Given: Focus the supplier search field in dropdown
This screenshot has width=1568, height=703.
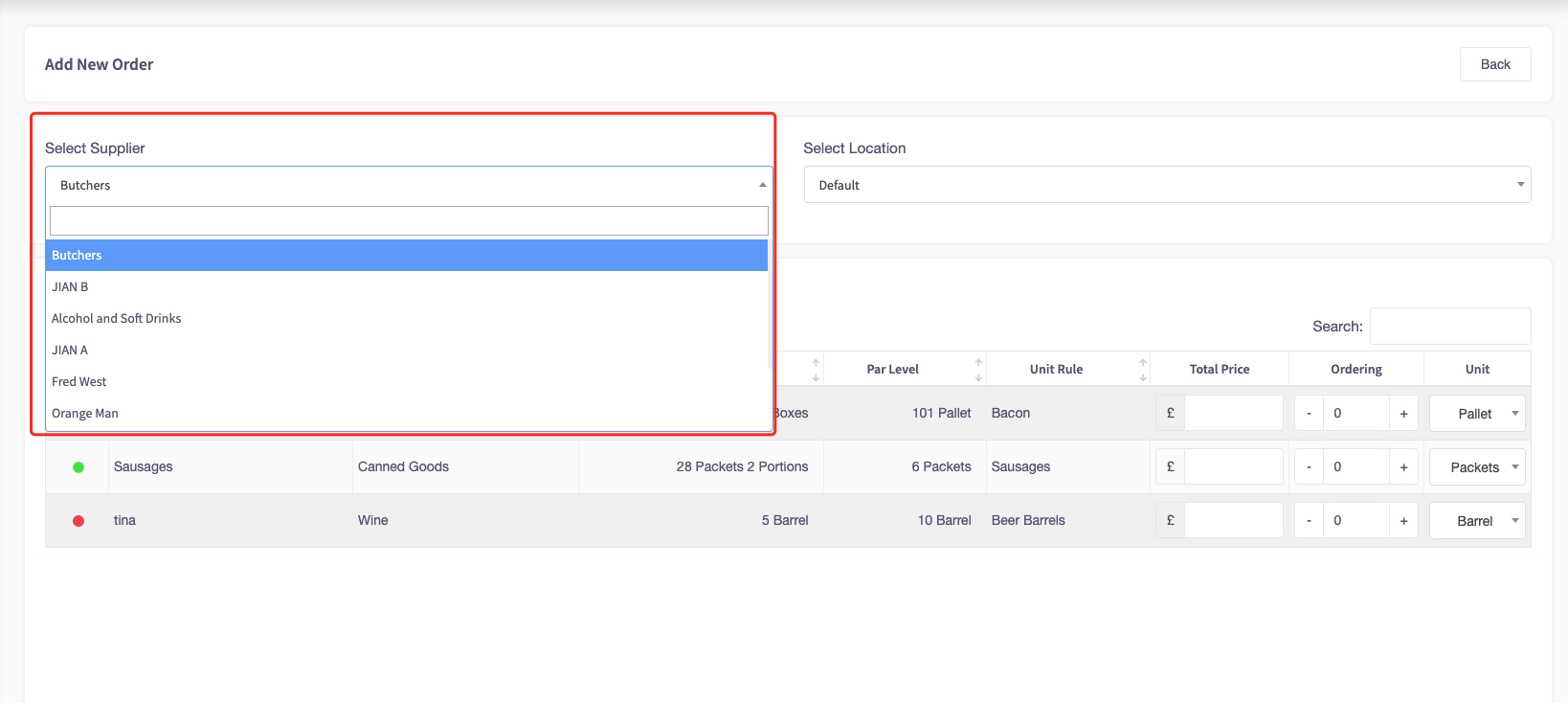Looking at the screenshot, I should pos(409,221).
